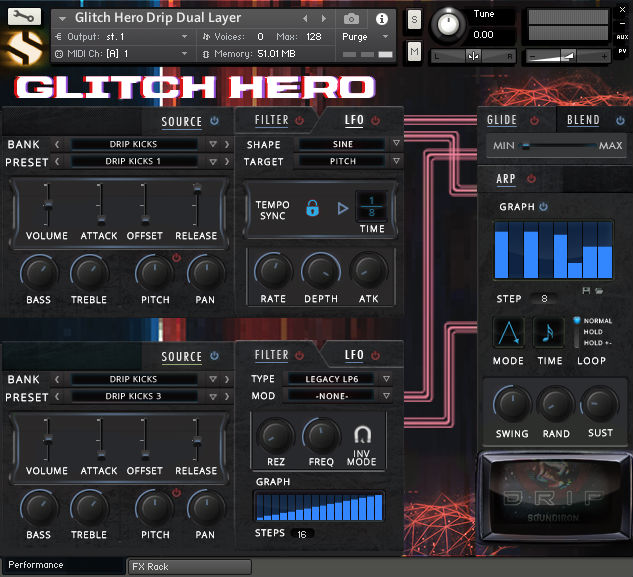Open the Performance tab

coord(64,565)
